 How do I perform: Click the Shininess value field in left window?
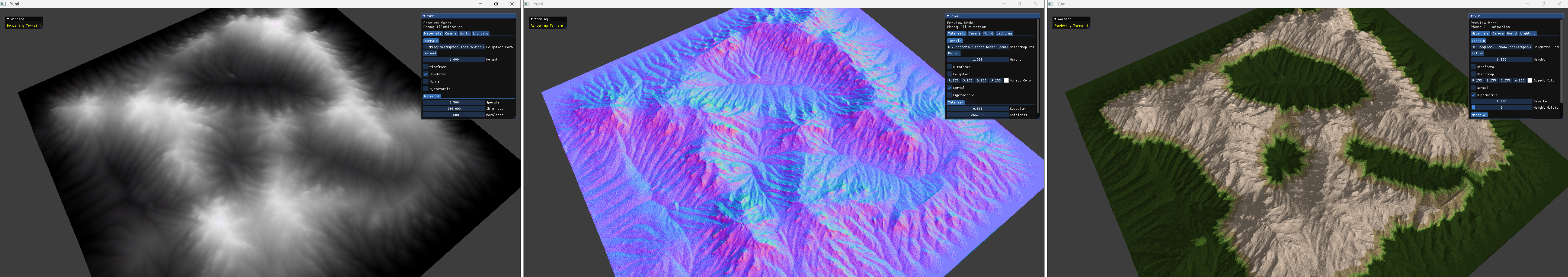coord(454,109)
